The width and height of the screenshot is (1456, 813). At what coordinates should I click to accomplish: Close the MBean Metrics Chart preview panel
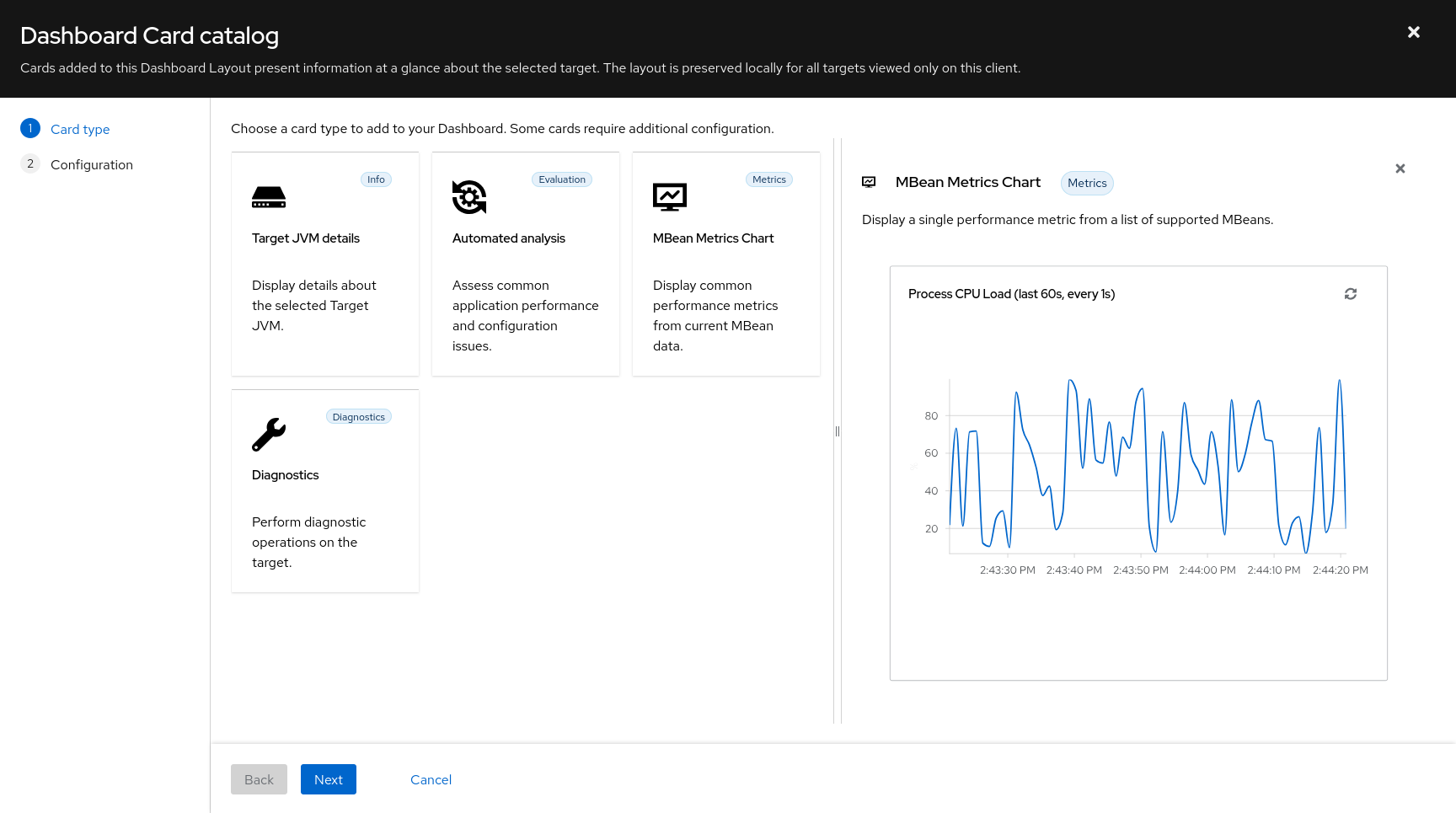(x=1400, y=168)
